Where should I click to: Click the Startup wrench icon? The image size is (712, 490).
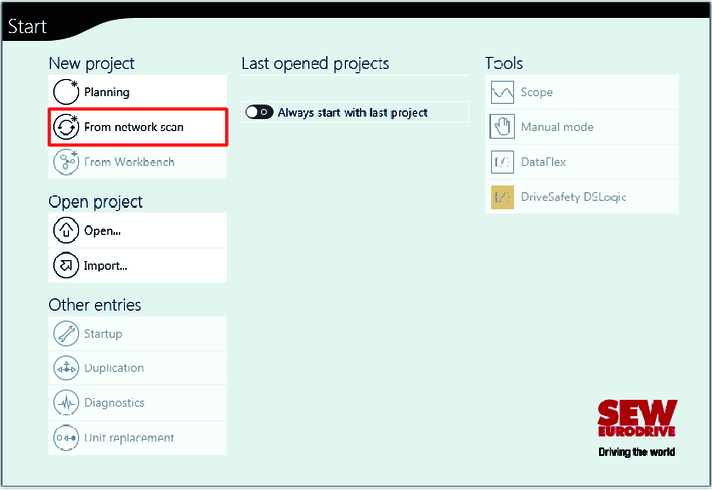click(x=66, y=334)
